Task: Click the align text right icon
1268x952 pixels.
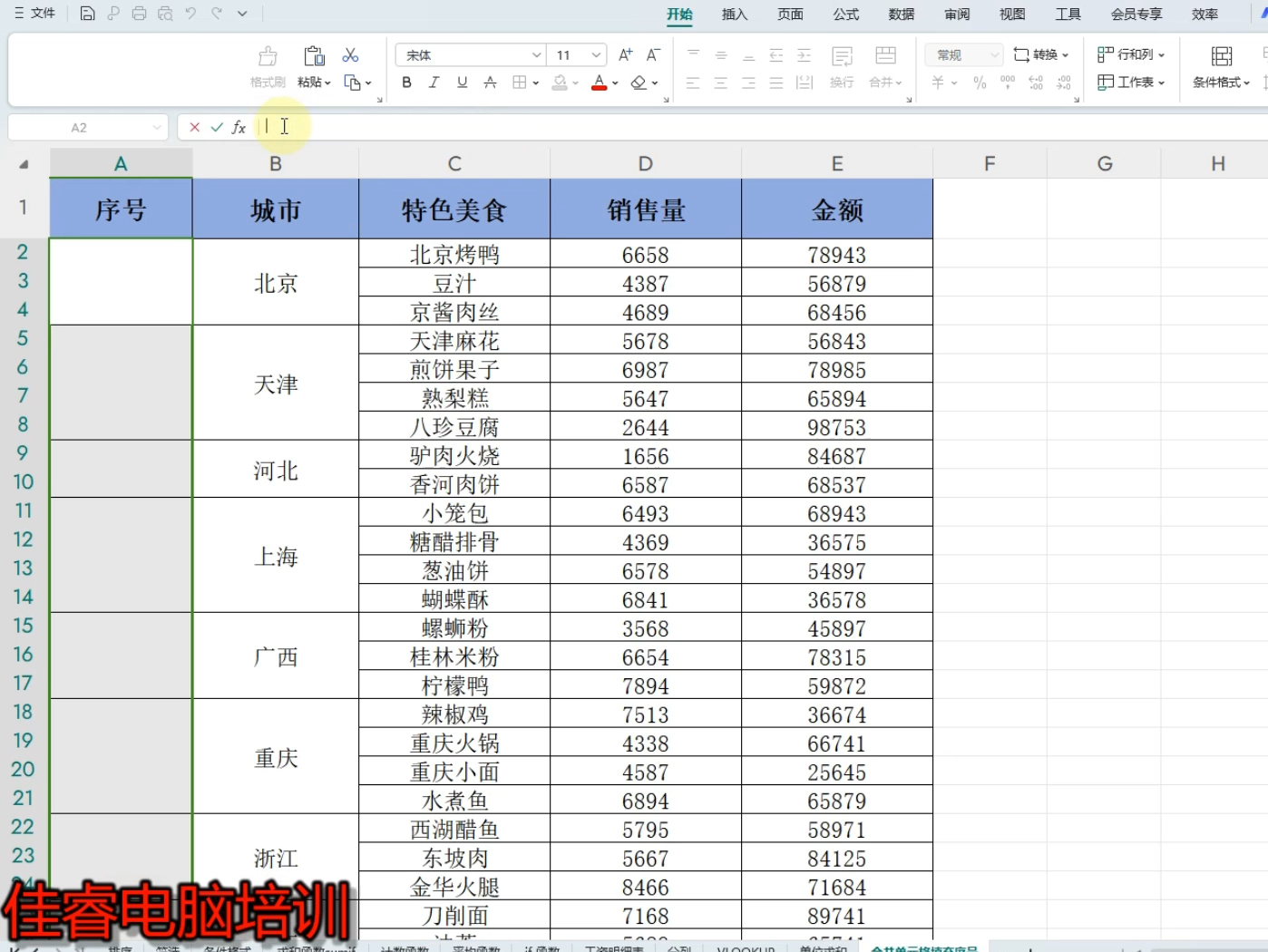Action: 749,83
